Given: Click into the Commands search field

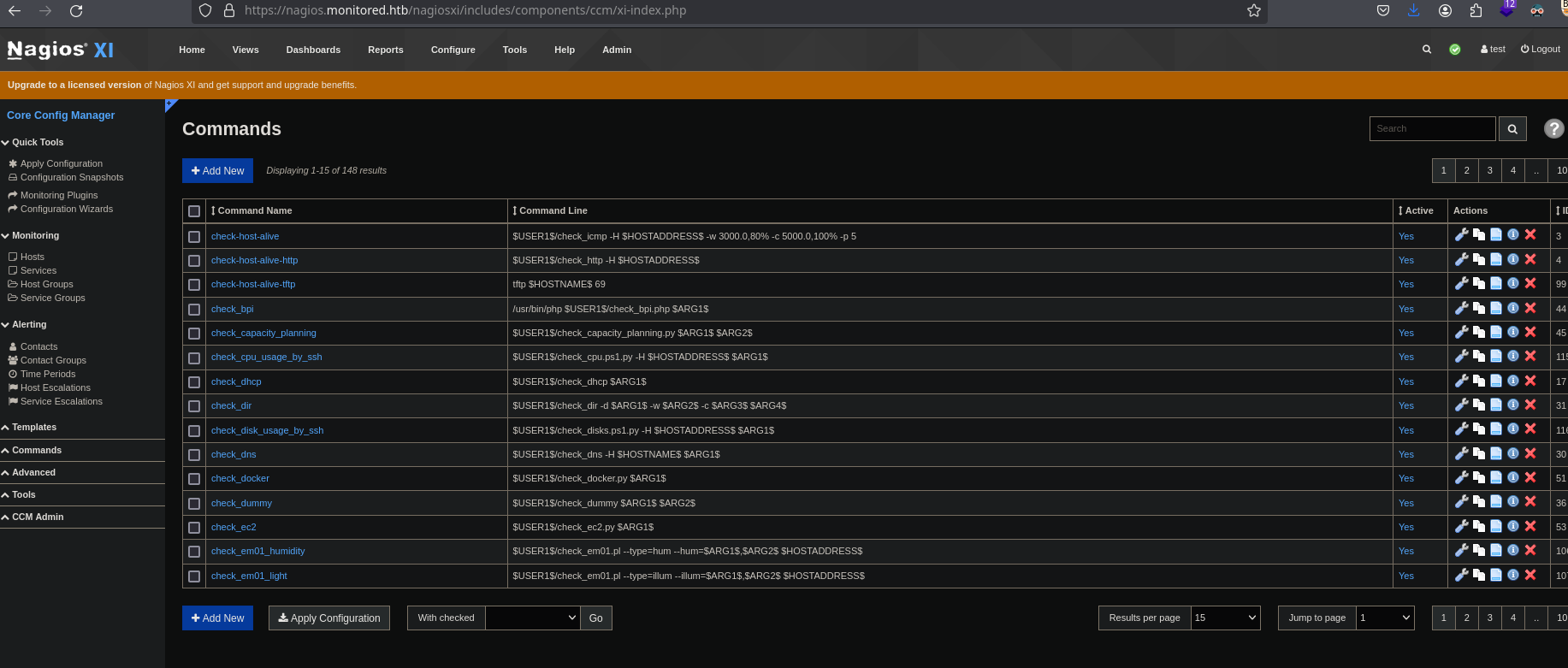Looking at the screenshot, I should [x=1432, y=128].
